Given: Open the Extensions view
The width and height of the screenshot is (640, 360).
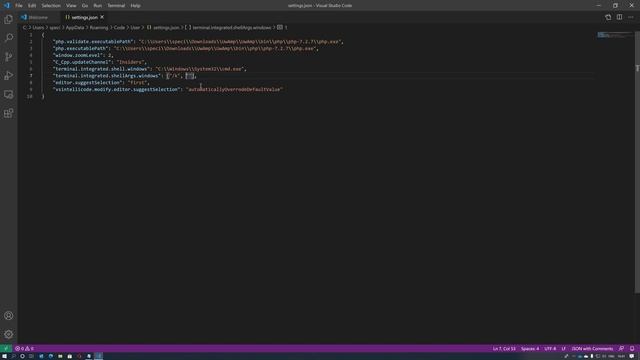Looking at the screenshot, I should [9, 113].
